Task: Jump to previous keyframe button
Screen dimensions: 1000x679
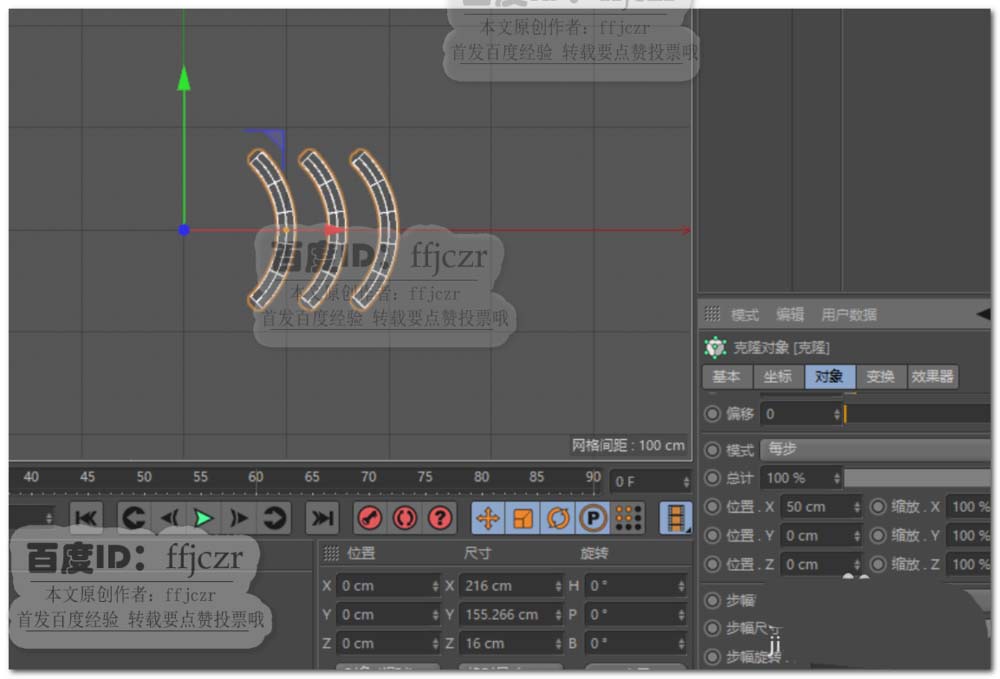Action: pos(133,517)
